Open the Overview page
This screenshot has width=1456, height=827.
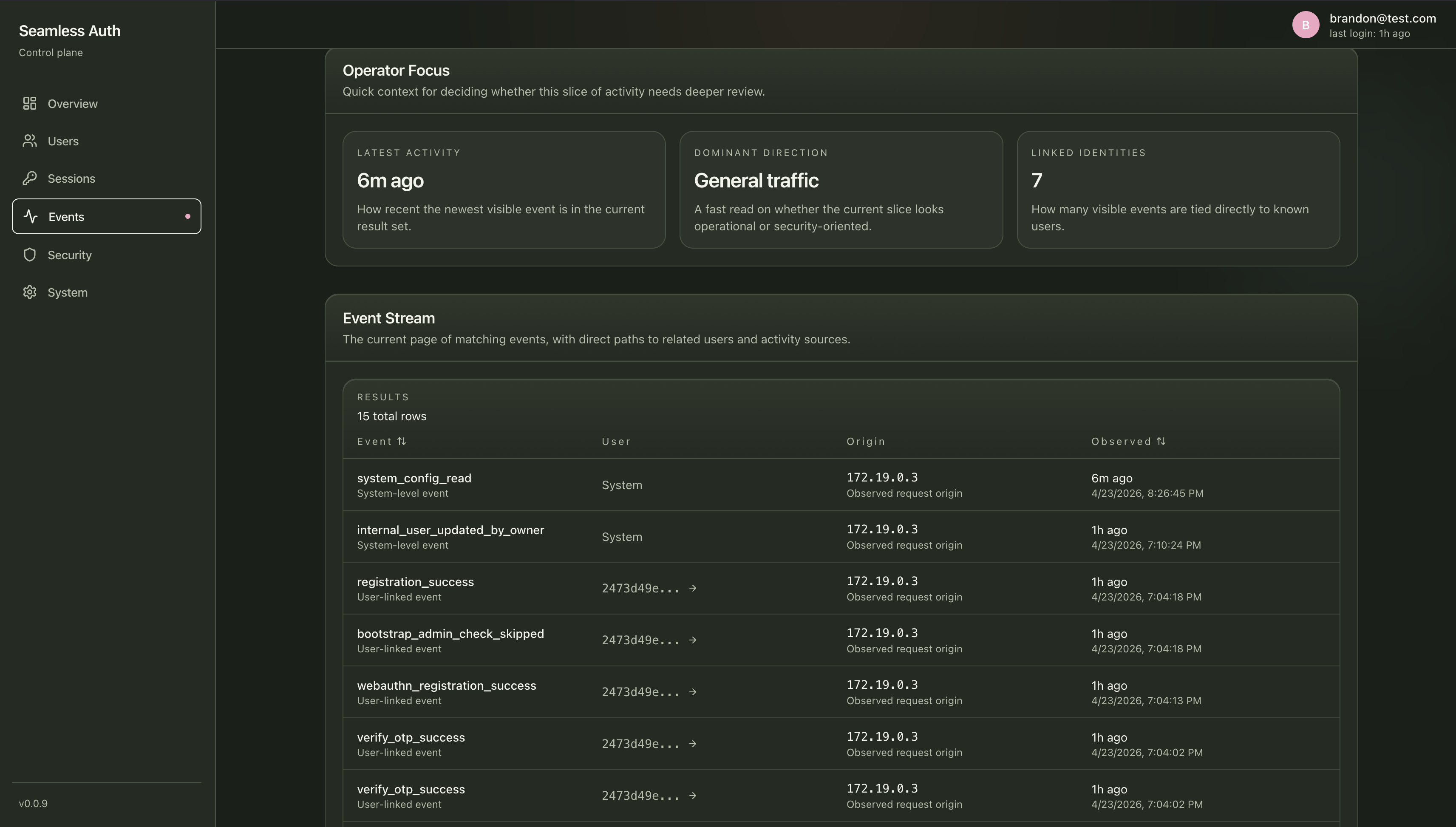tap(107, 103)
